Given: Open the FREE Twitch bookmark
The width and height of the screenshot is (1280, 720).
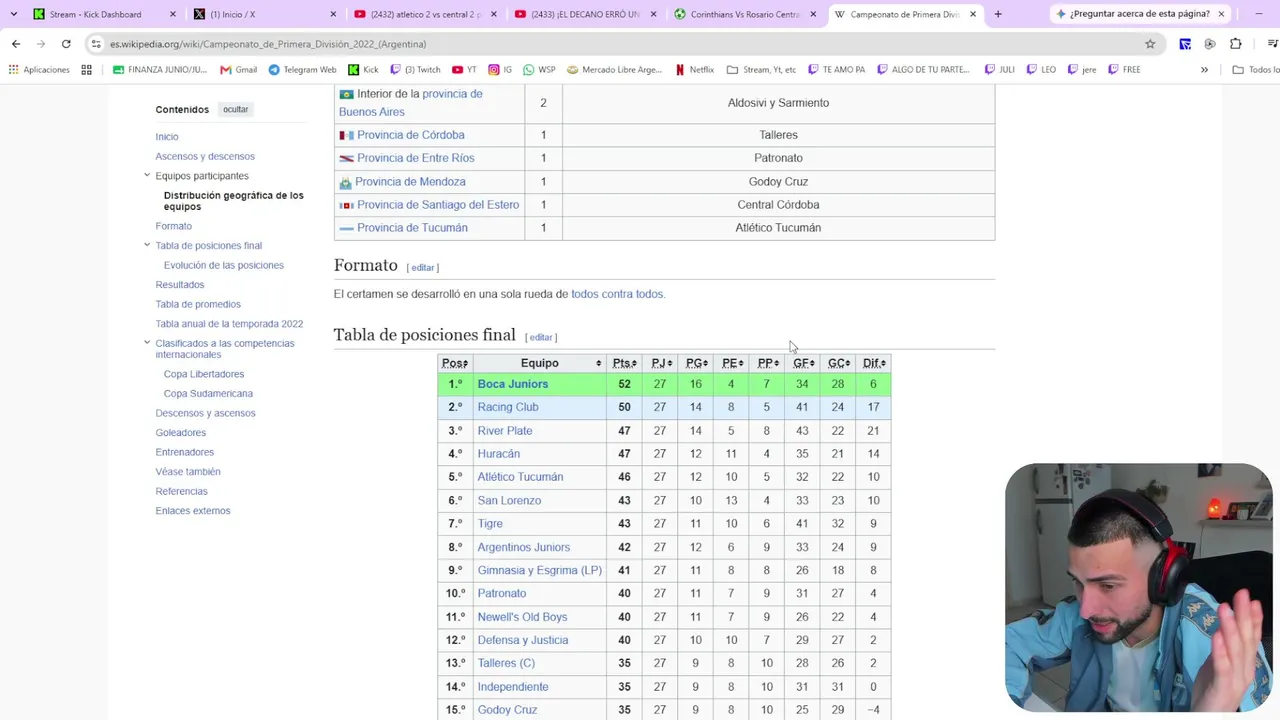Looking at the screenshot, I should [1124, 70].
